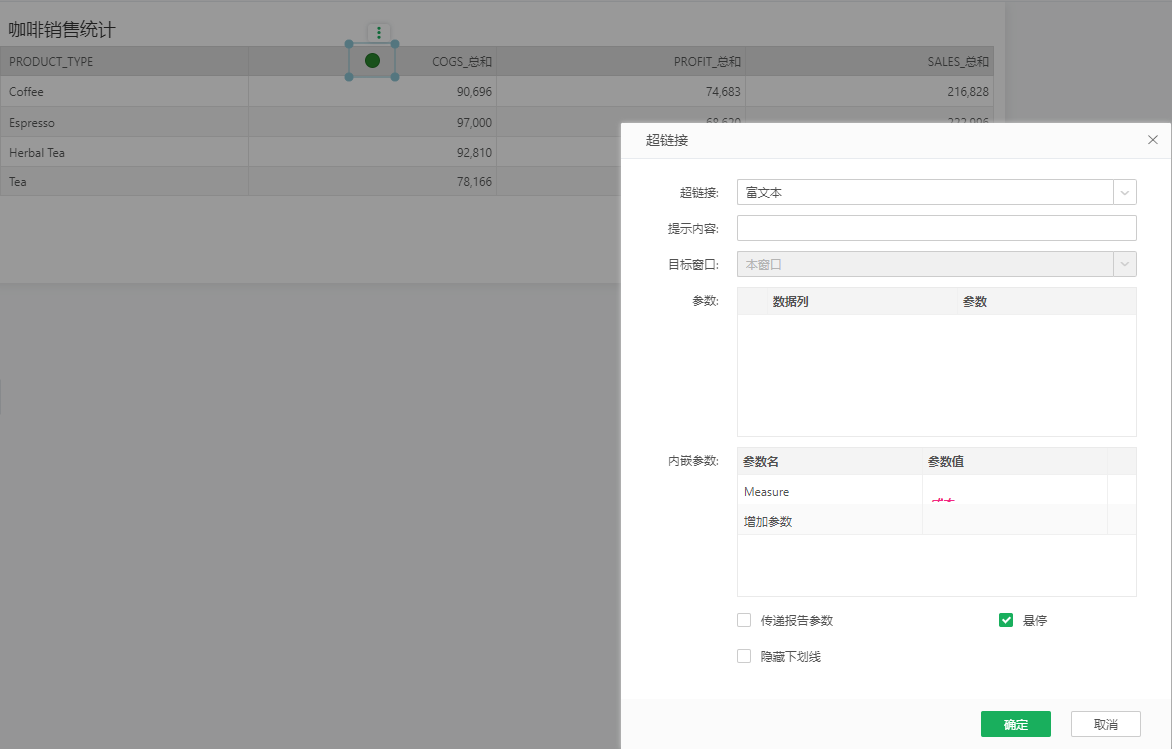1172x749 pixels.
Task: Confirm with the 确定 button
Action: coord(1016,724)
